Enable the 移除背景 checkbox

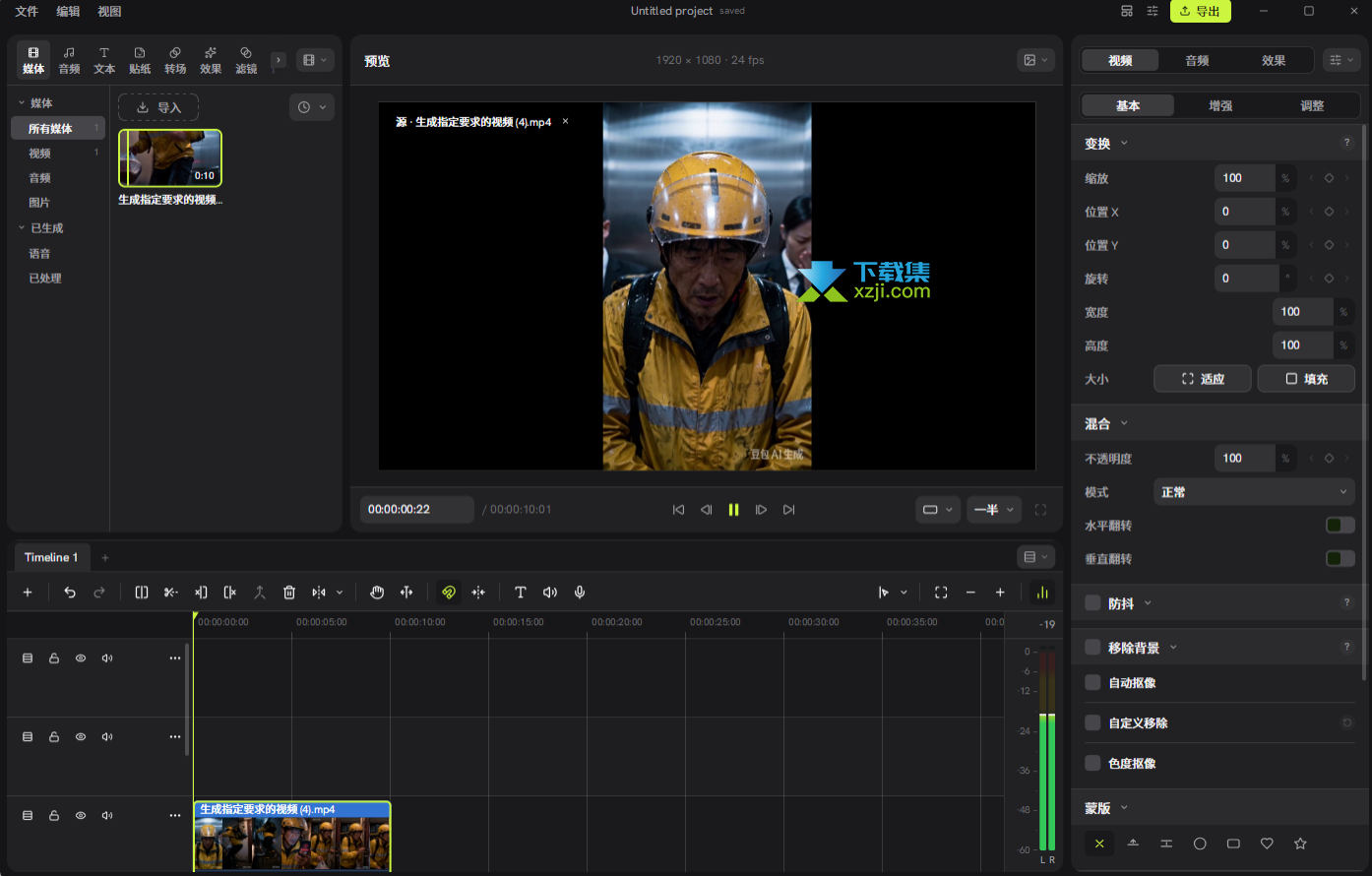1092,648
